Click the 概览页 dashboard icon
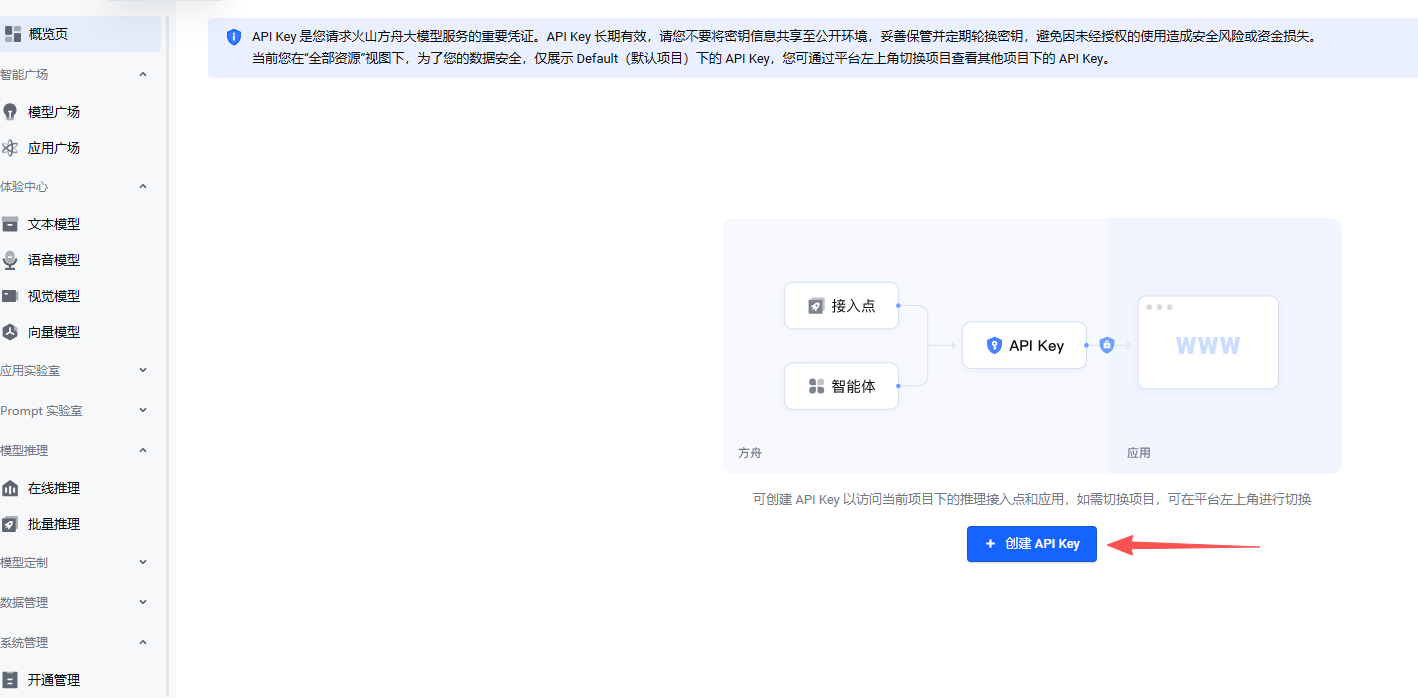This screenshot has height=698, width=1418. pos(12,34)
